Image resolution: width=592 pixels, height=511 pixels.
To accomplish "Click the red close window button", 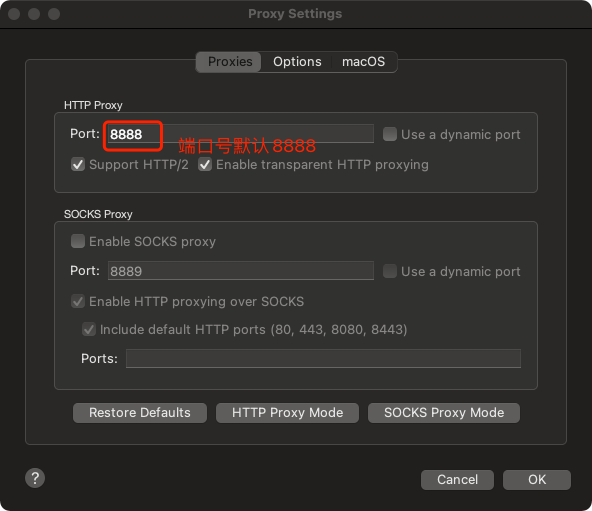I will pyautogui.click(x=14, y=14).
